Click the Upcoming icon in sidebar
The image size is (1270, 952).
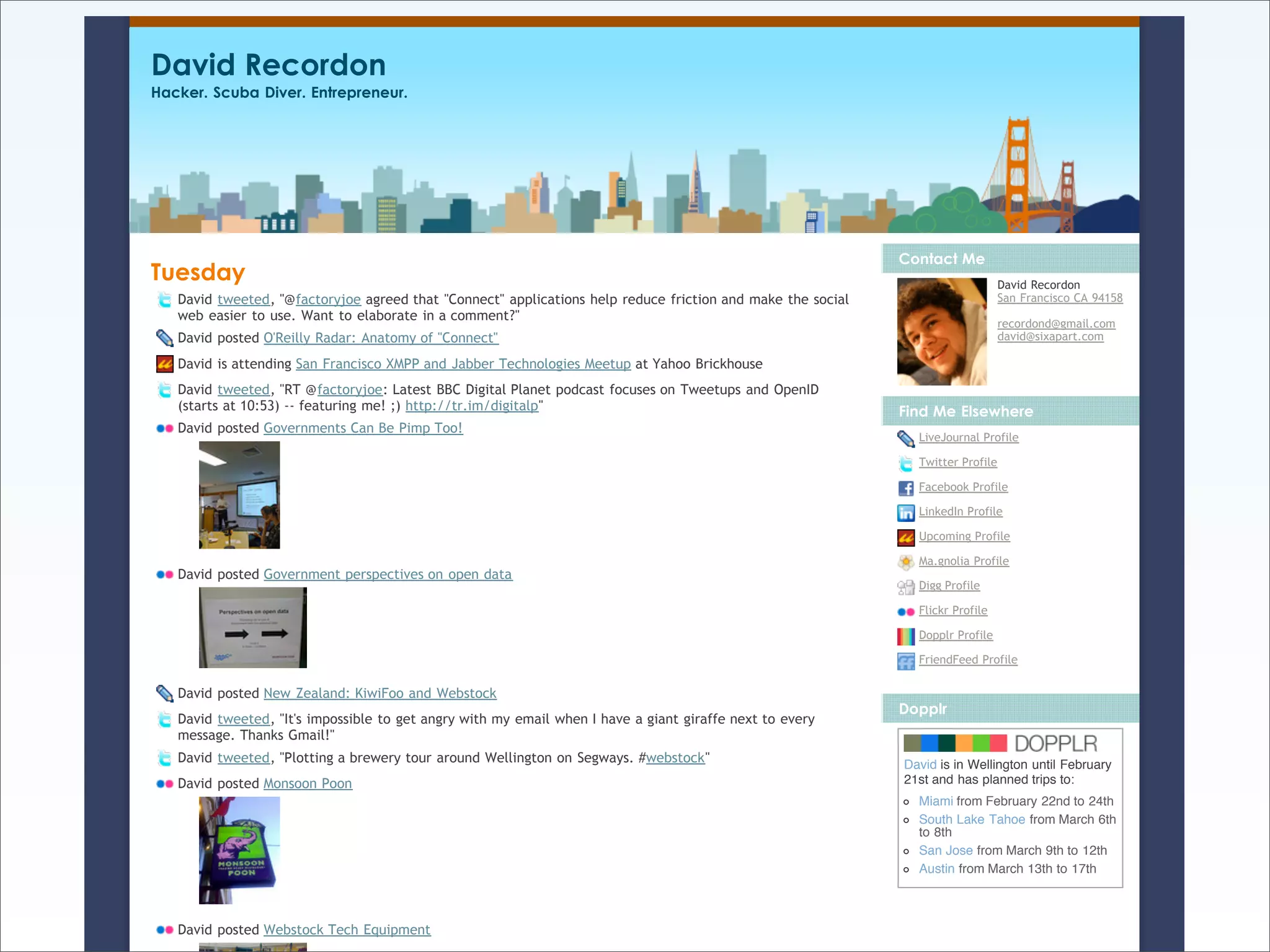(905, 537)
